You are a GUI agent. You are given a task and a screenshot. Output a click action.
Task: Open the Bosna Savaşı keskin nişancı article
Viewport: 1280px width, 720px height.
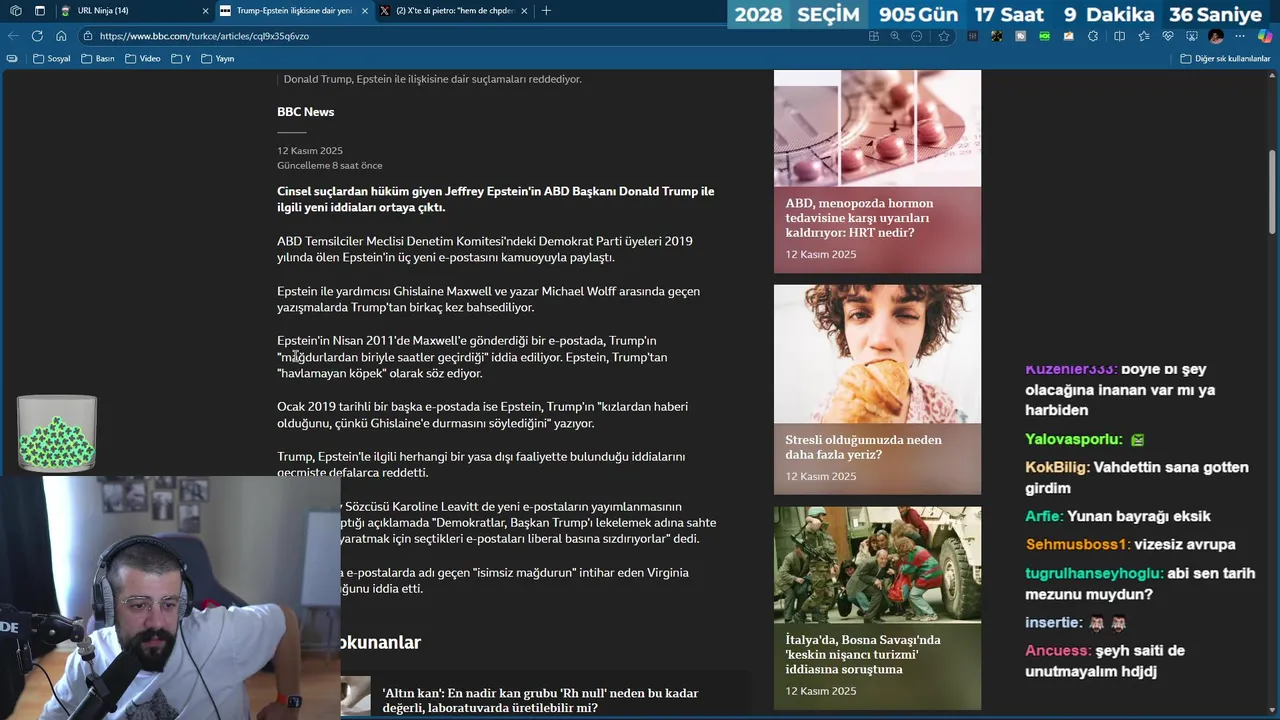(862, 655)
